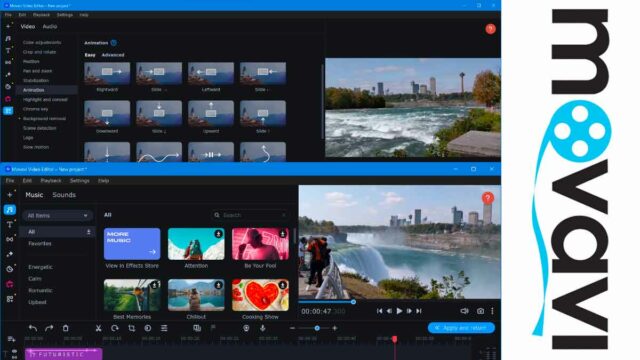640x360 pixels.
Task: Select the Cooking Show music thumbnail
Action: 260,295
